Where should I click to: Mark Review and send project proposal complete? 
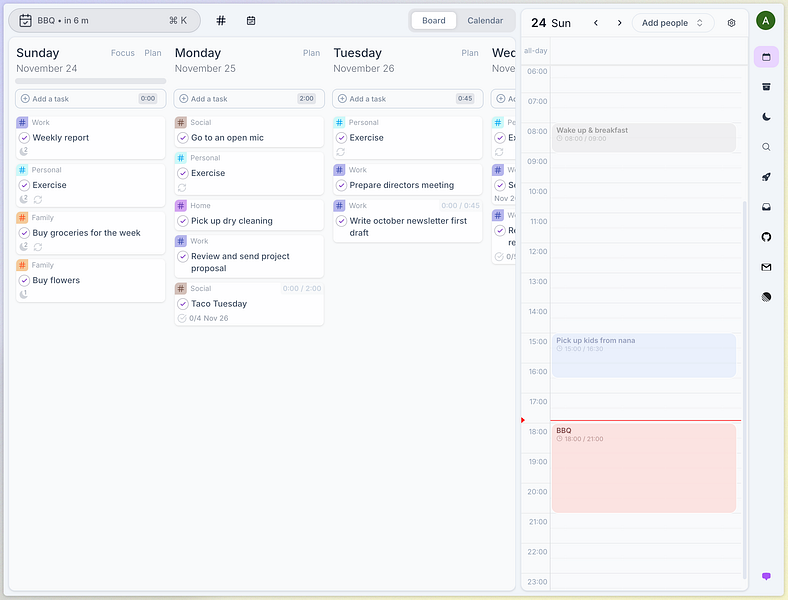pos(183,256)
